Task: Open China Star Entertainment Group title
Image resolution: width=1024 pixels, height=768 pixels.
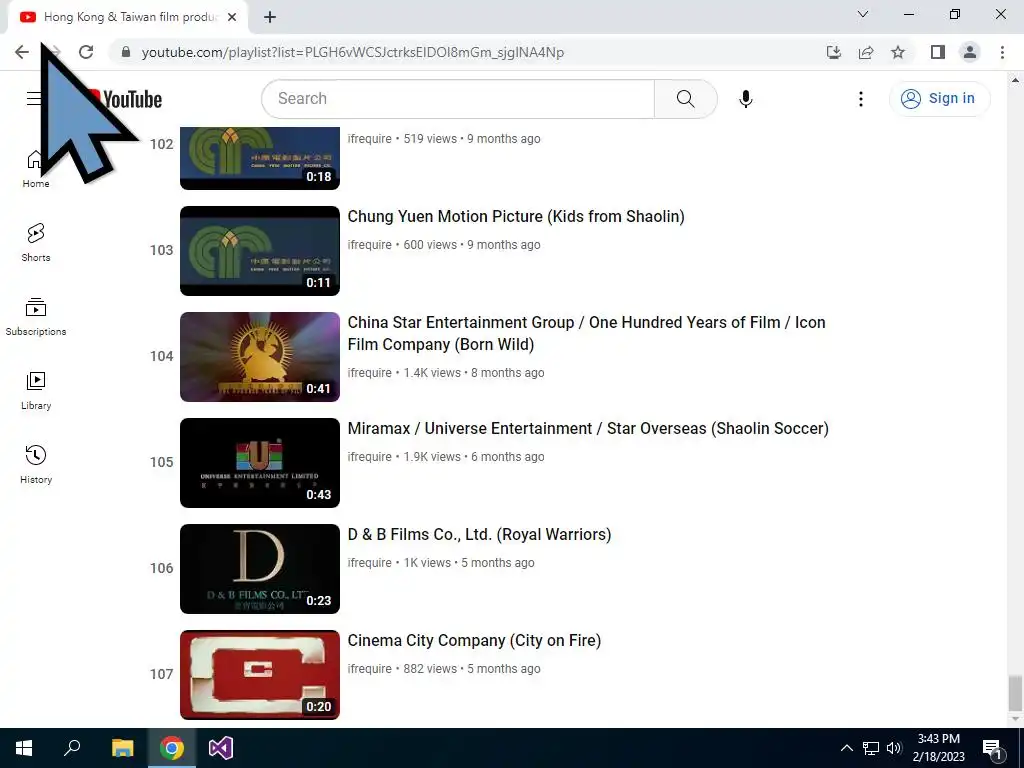Action: tap(586, 333)
